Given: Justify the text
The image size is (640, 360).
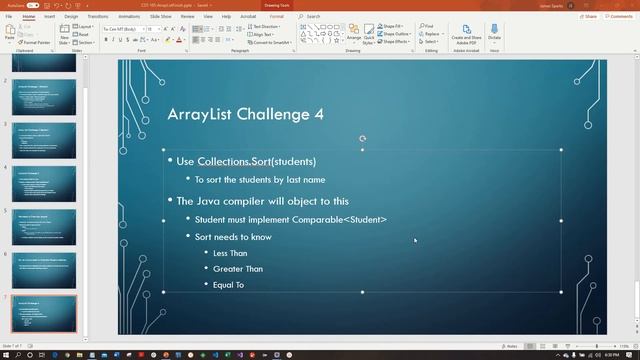Looking at the screenshot, I should coord(218,40).
